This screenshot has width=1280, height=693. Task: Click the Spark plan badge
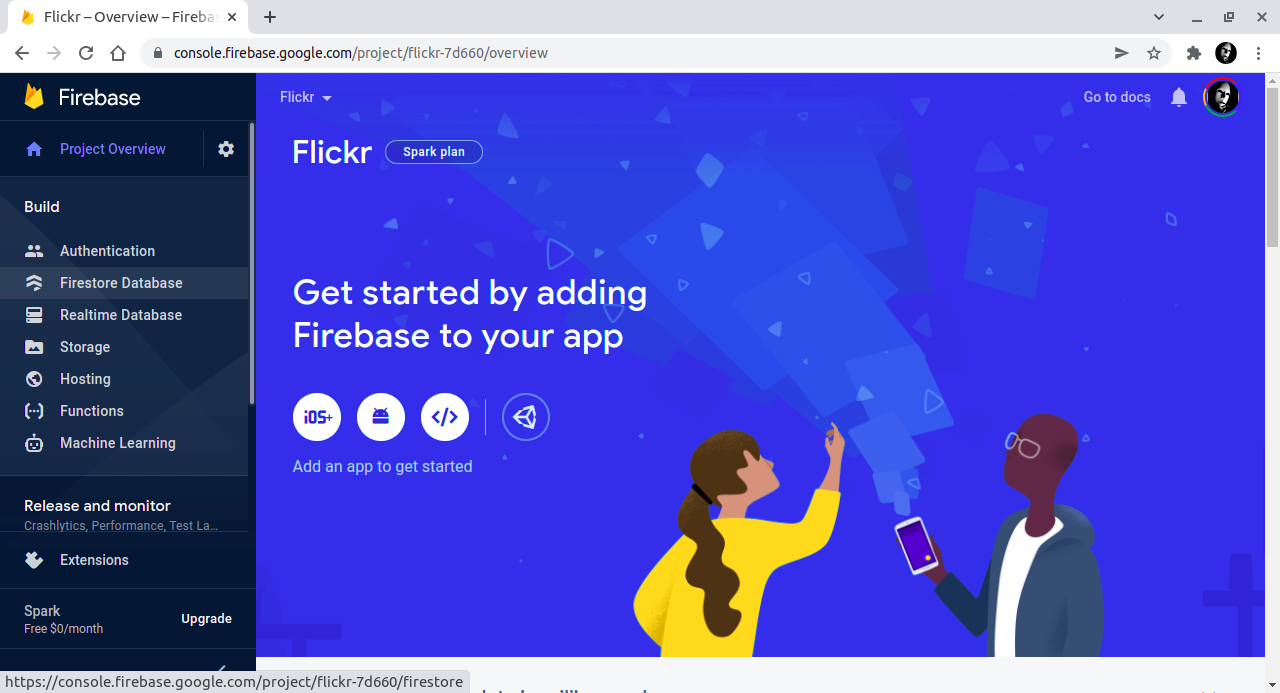click(434, 152)
